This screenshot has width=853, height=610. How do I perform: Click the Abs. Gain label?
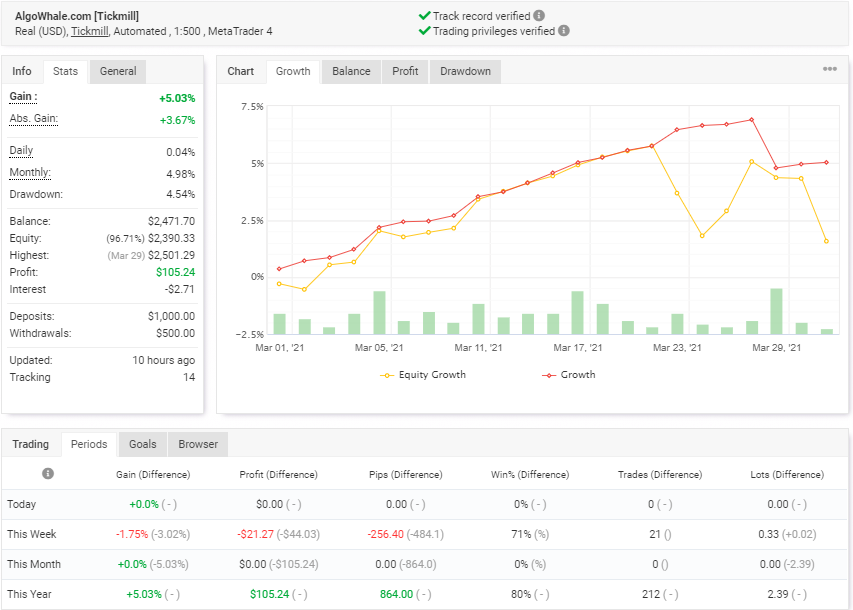34,119
